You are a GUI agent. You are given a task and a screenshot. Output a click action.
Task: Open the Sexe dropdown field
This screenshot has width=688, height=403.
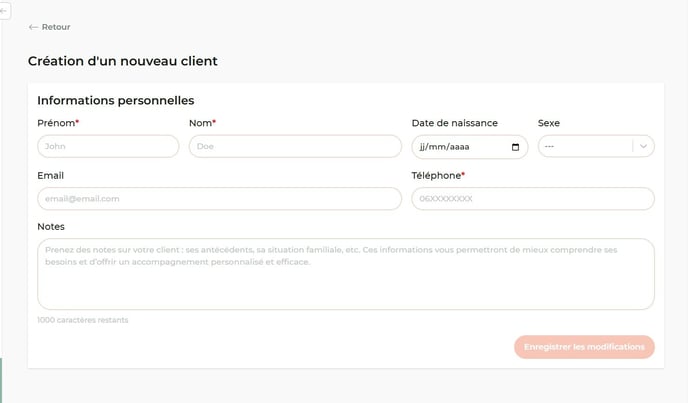pos(585,147)
